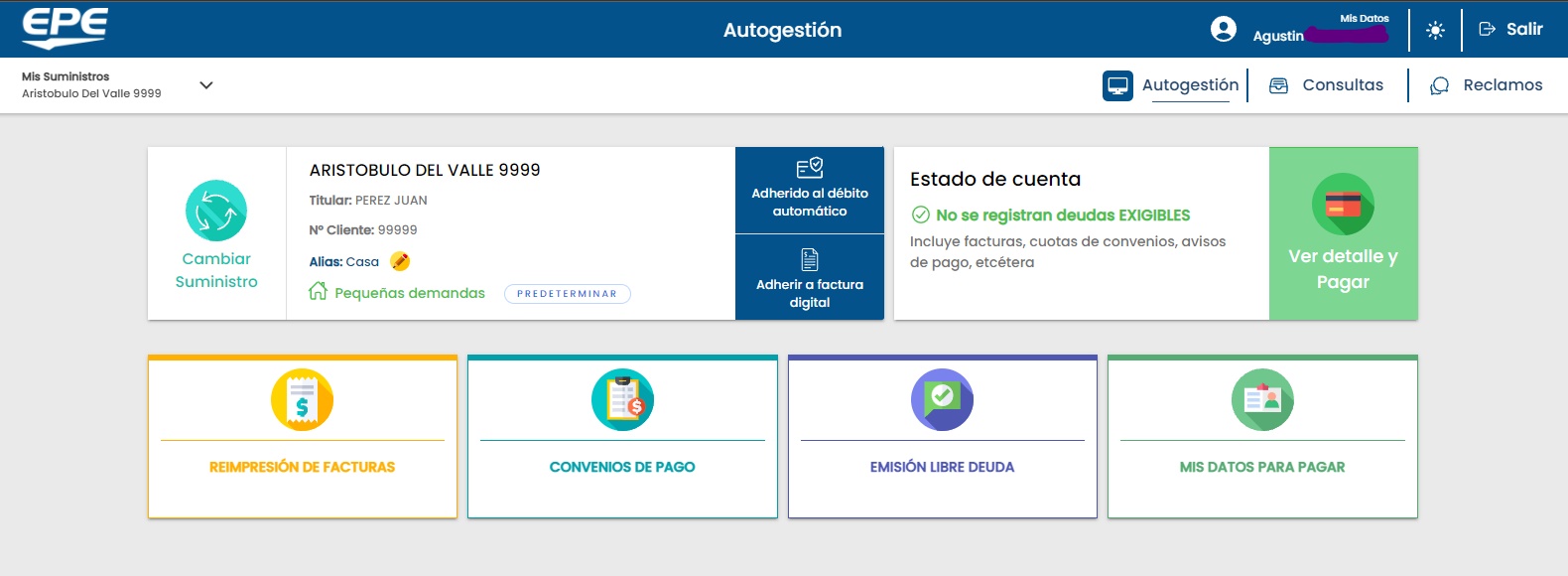Click Adherir a factura digital tile
Viewport: 1568px width, 576px height.
[810, 278]
